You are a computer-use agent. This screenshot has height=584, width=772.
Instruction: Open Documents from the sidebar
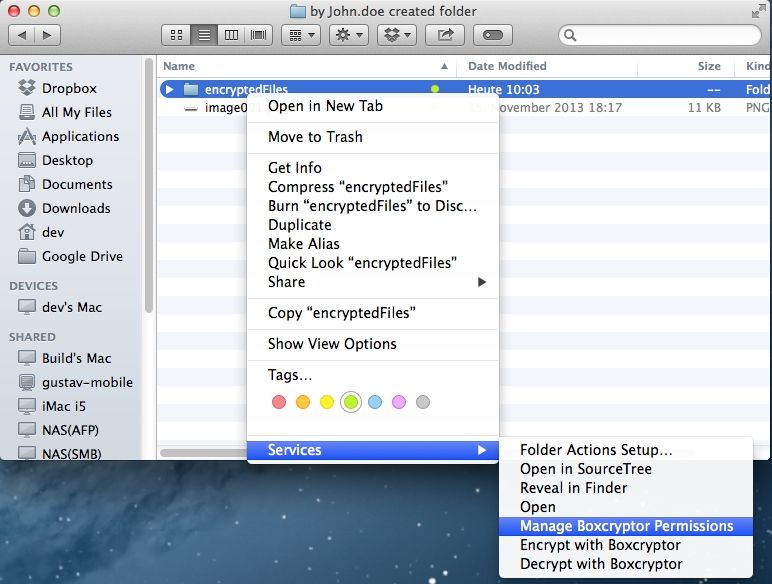click(x=65, y=184)
